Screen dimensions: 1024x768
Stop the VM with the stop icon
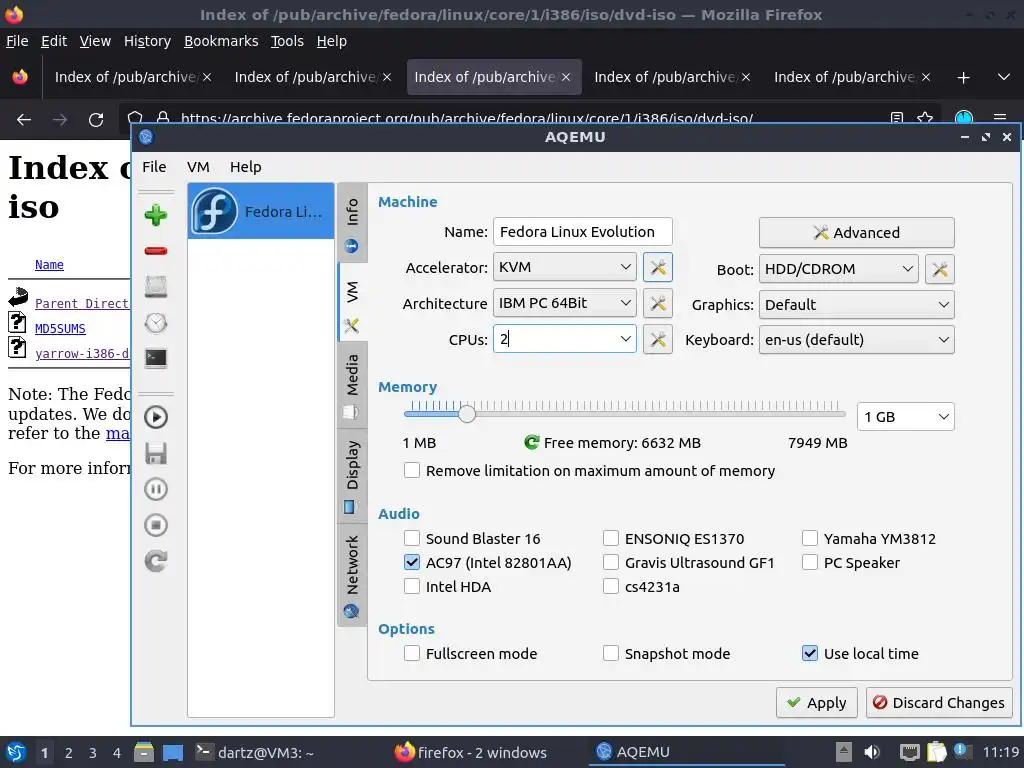[x=155, y=525]
